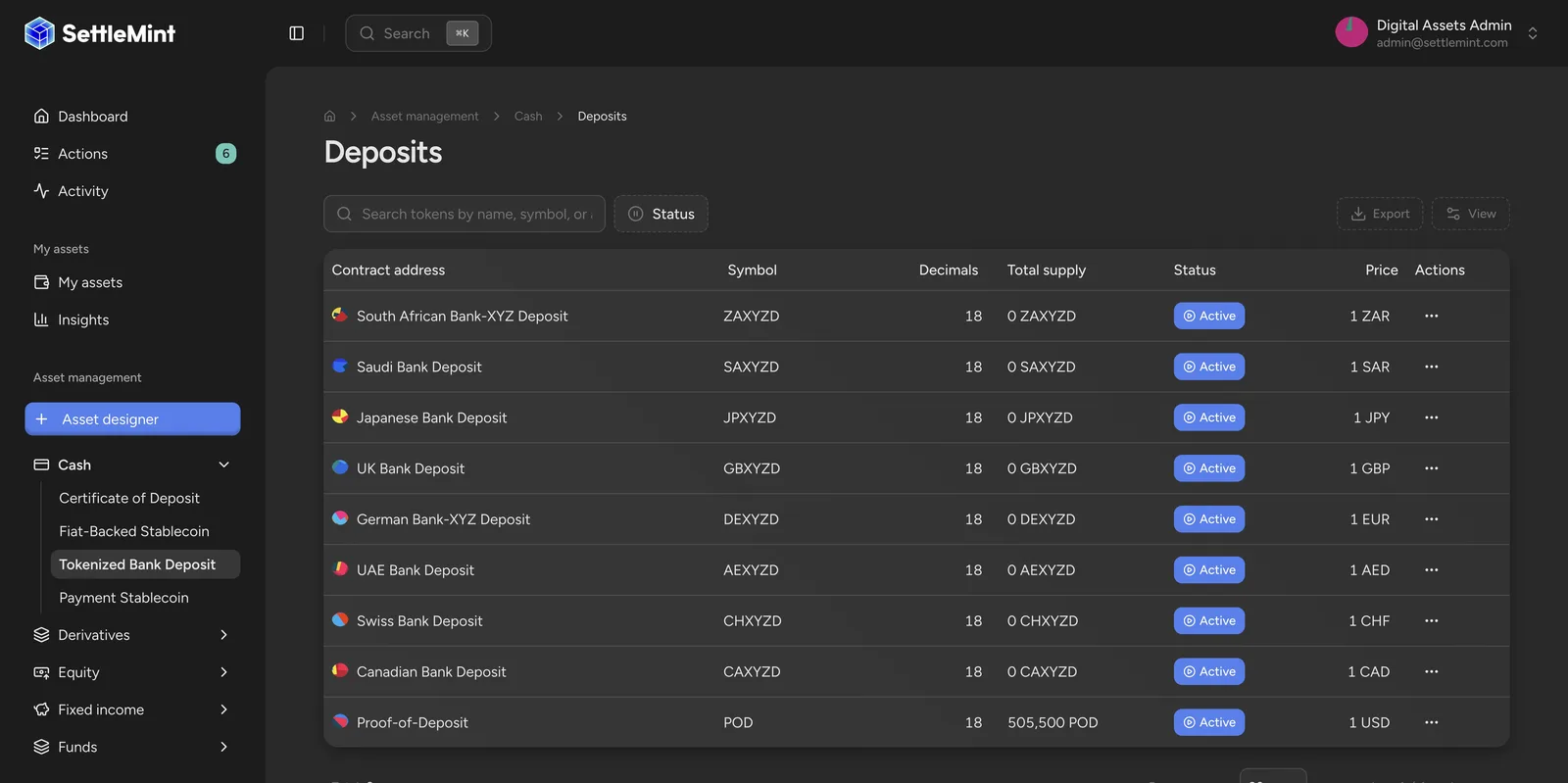The height and width of the screenshot is (783, 1568).
Task: Click the Contract address column header
Action: click(388, 269)
